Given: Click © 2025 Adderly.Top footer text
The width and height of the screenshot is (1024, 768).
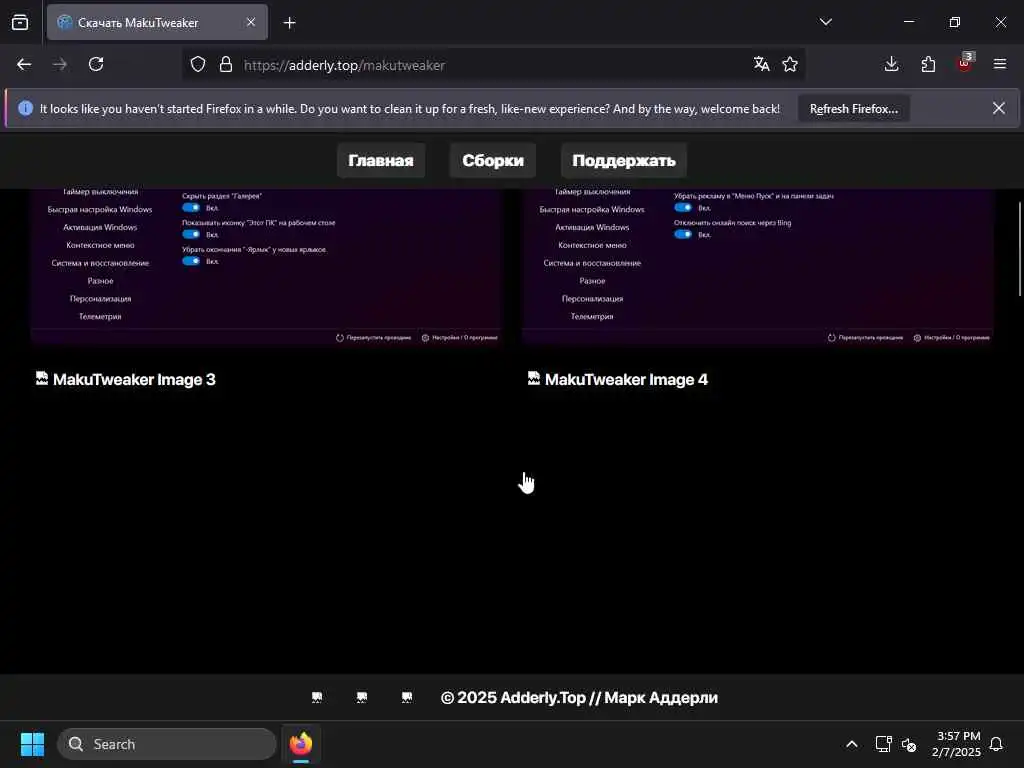Looking at the screenshot, I should tap(579, 697).
